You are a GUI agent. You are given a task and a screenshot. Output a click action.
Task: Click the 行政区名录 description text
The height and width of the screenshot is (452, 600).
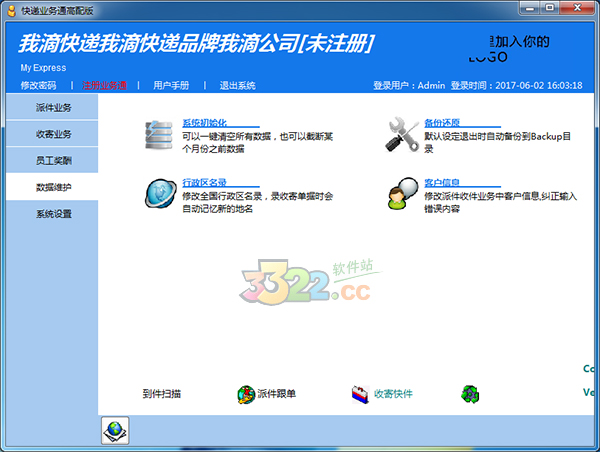[x=258, y=202]
